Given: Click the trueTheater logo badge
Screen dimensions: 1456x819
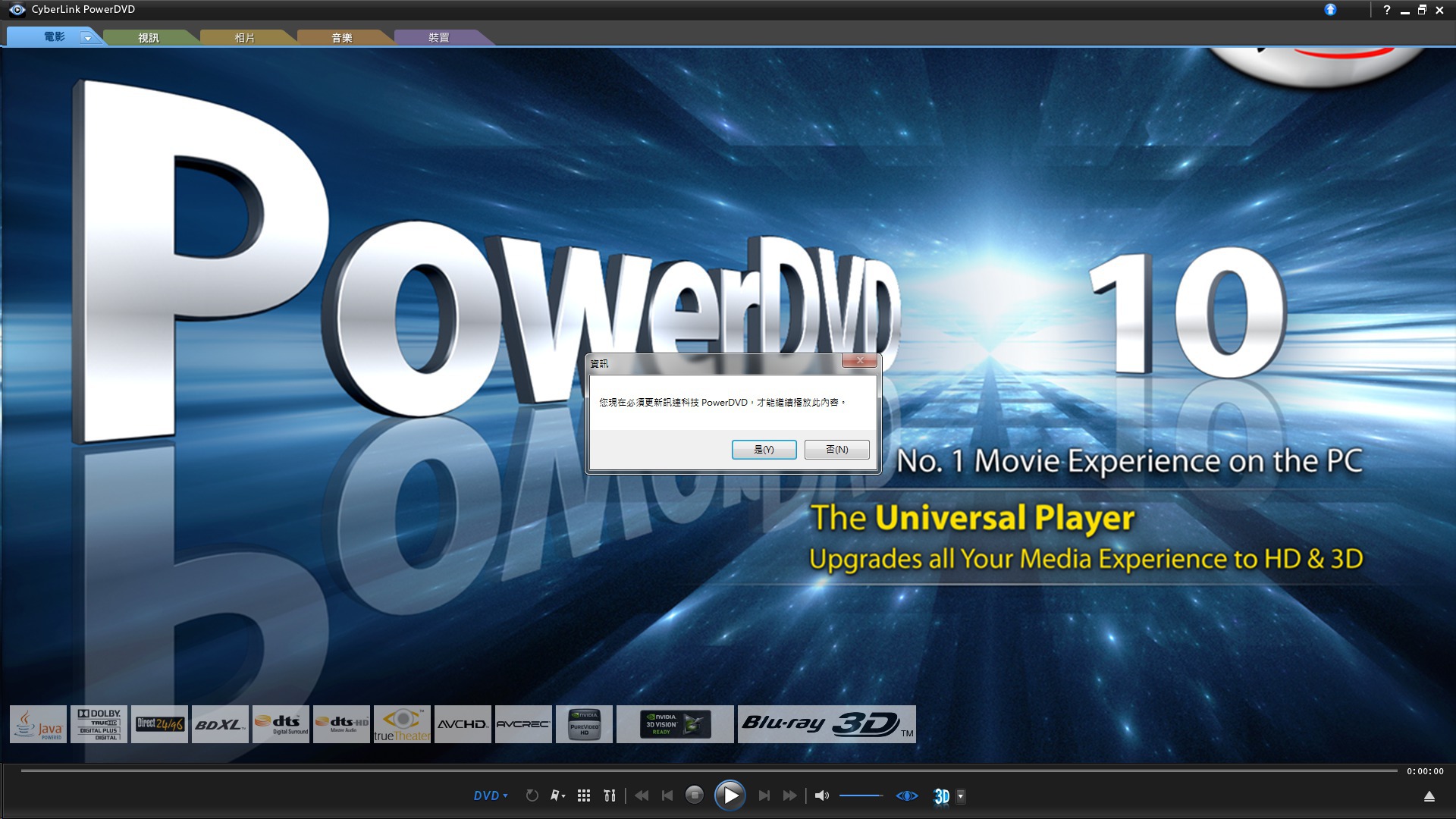Looking at the screenshot, I should point(402,724).
